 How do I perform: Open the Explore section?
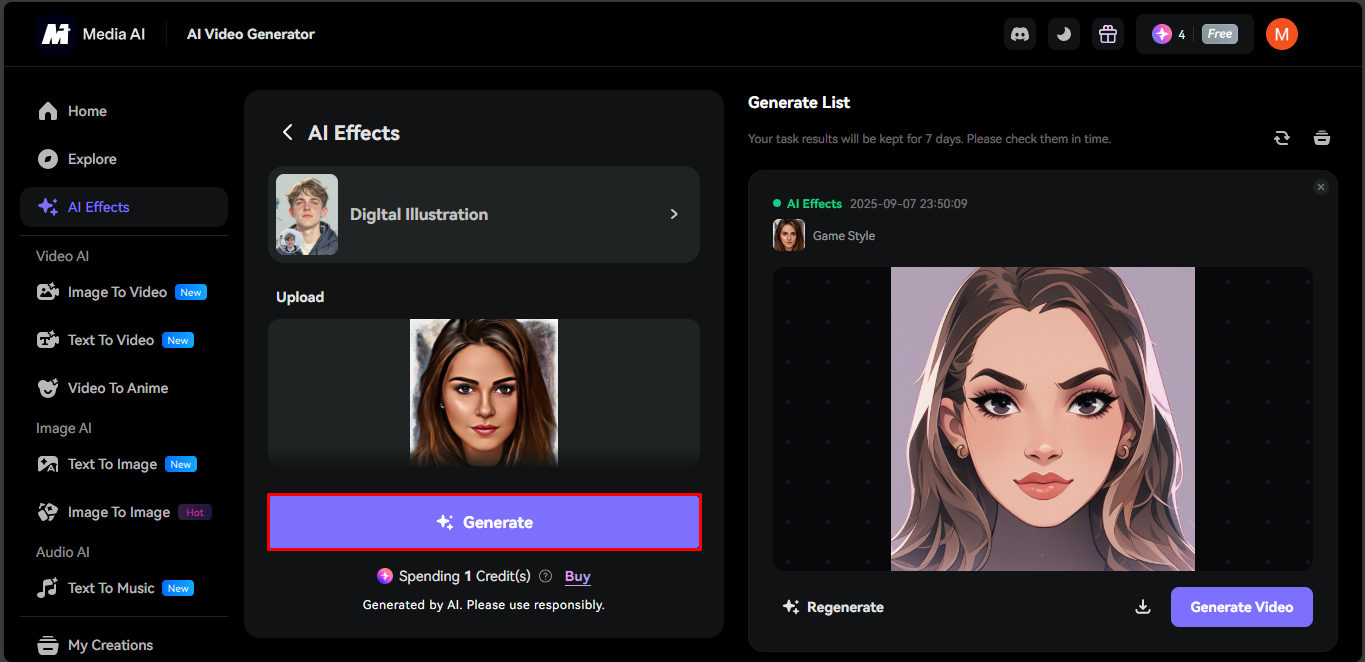[x=90, y=159]
